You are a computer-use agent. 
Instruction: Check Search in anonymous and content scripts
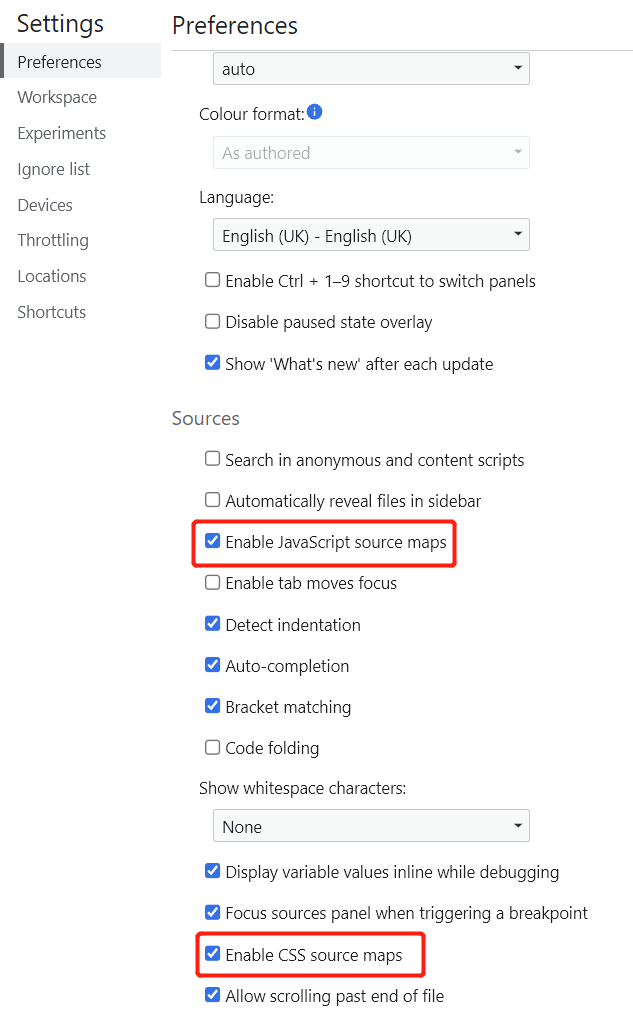pyautogui.click(x=212, y=459)
